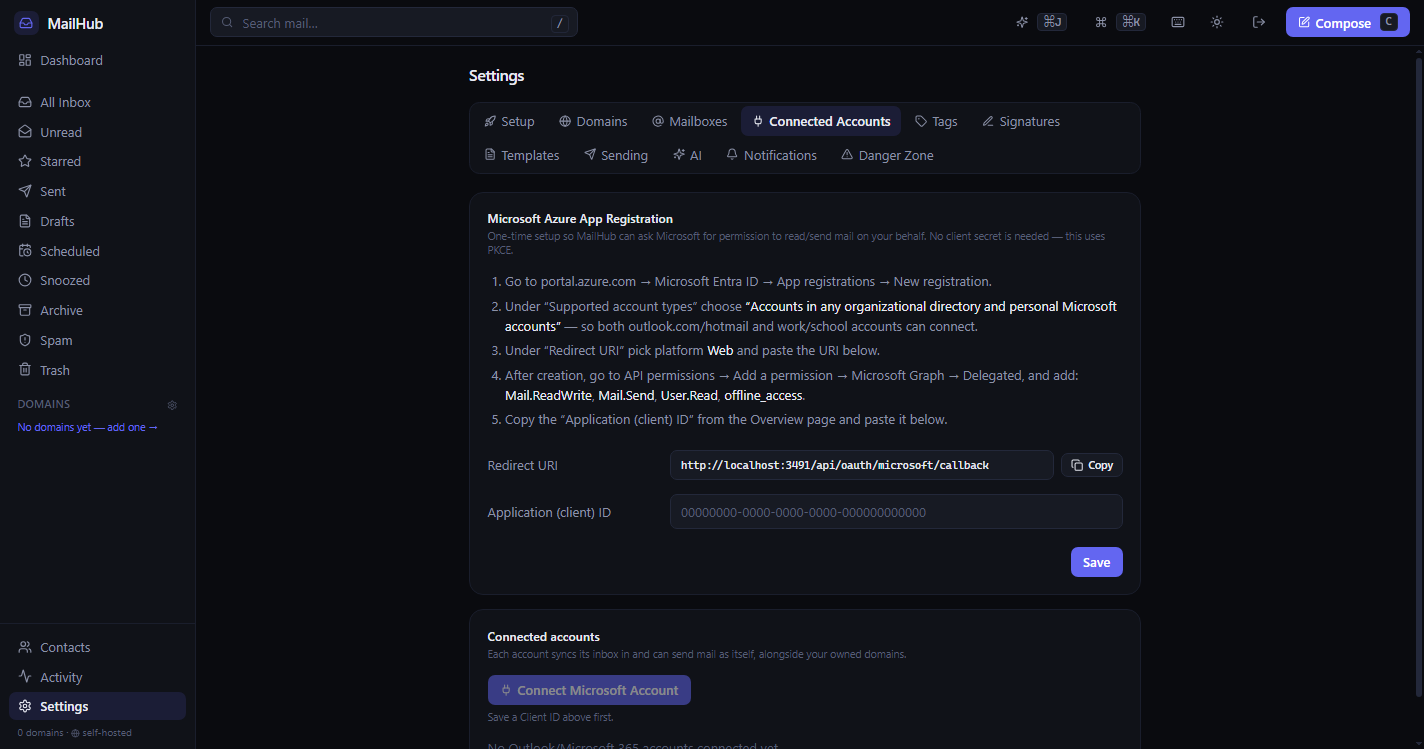This screenshot has height=749, width=1424.
Task: Select the Connected Accounts tab
Action: coord(821,121)
